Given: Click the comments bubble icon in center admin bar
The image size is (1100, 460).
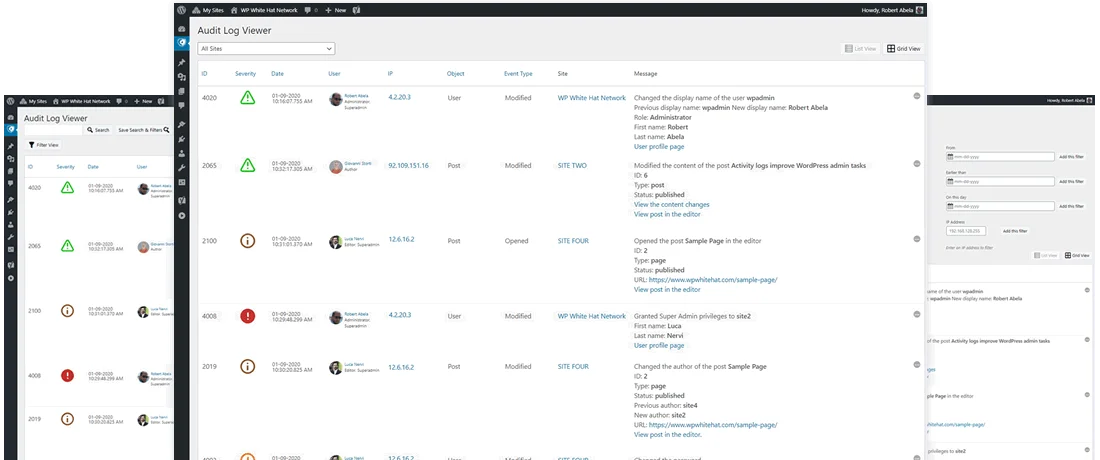Looking at the screenshot, I should [307, 10].
